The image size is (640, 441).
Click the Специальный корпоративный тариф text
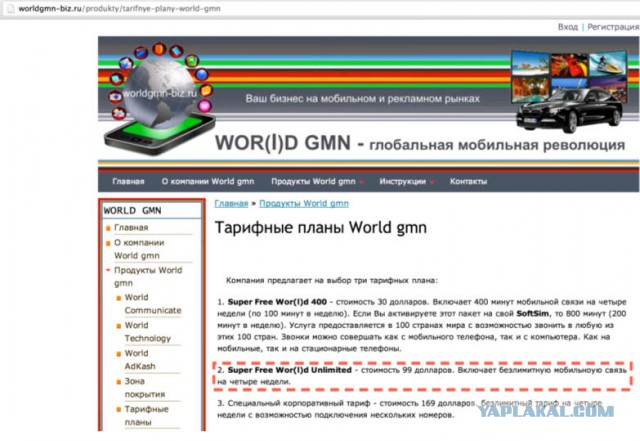(x=299, y=403)
